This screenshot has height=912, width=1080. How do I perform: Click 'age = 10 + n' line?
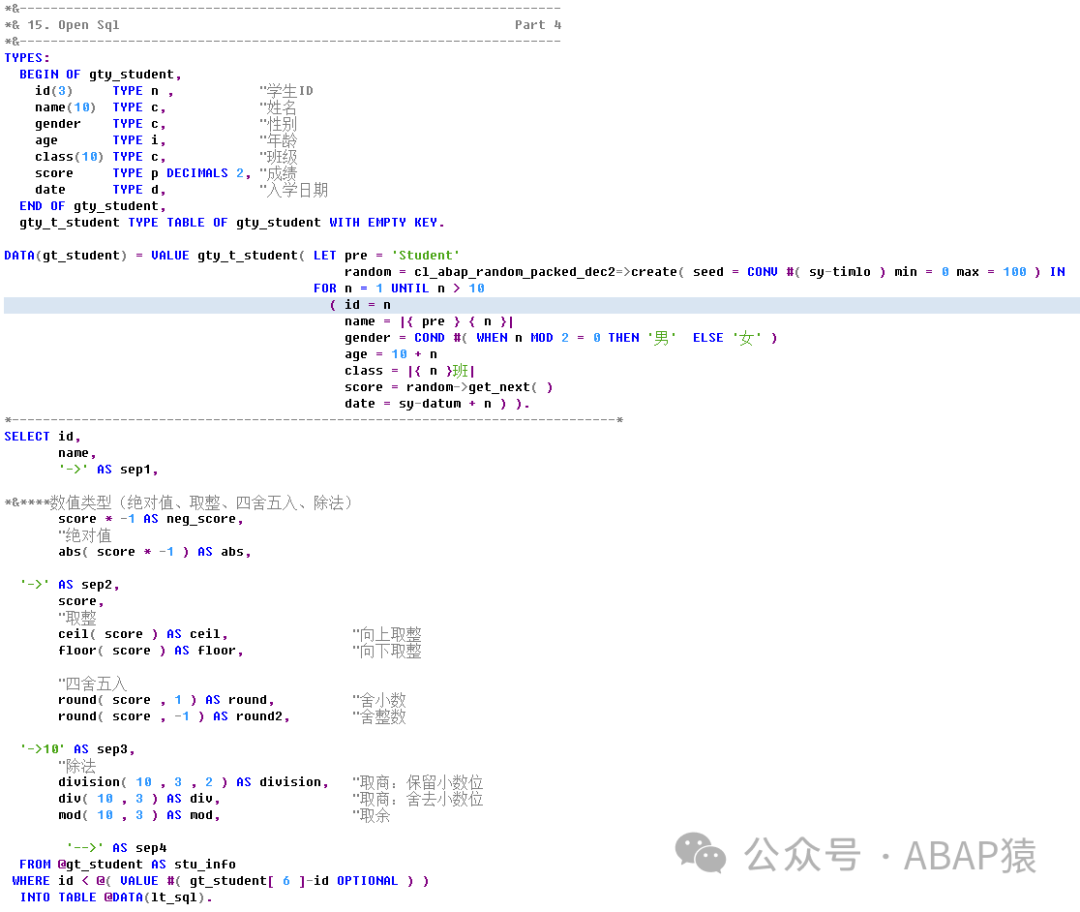point(391,355)
